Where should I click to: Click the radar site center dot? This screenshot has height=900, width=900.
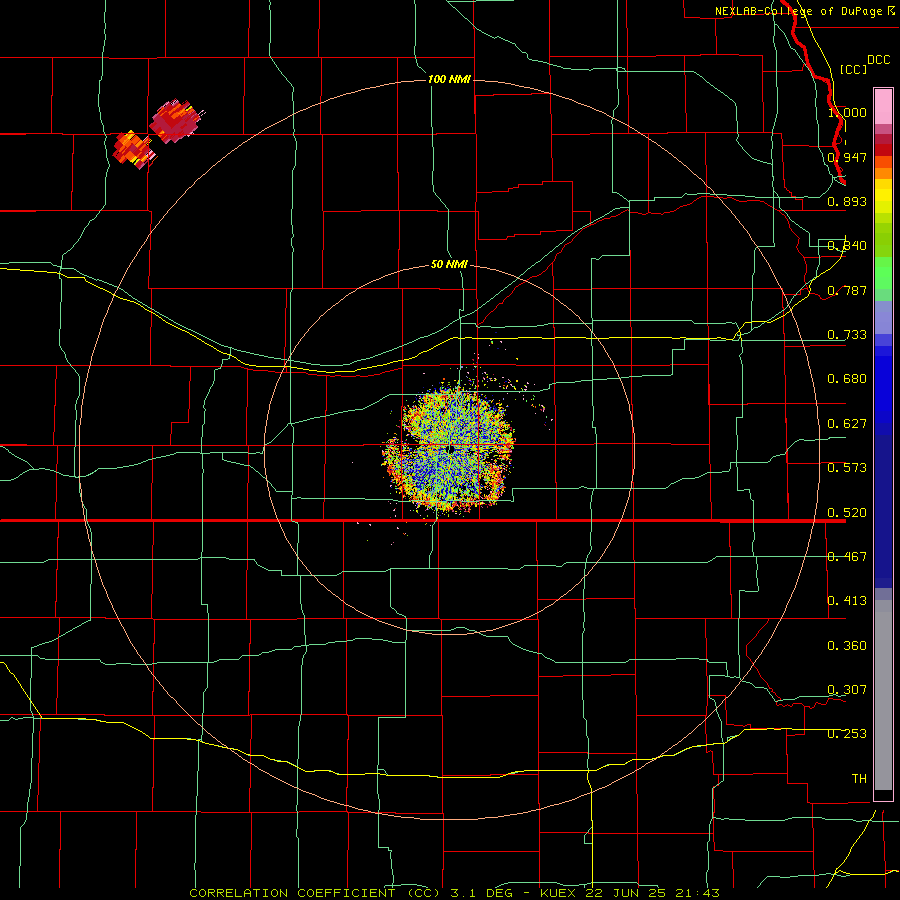coord(451,449)
